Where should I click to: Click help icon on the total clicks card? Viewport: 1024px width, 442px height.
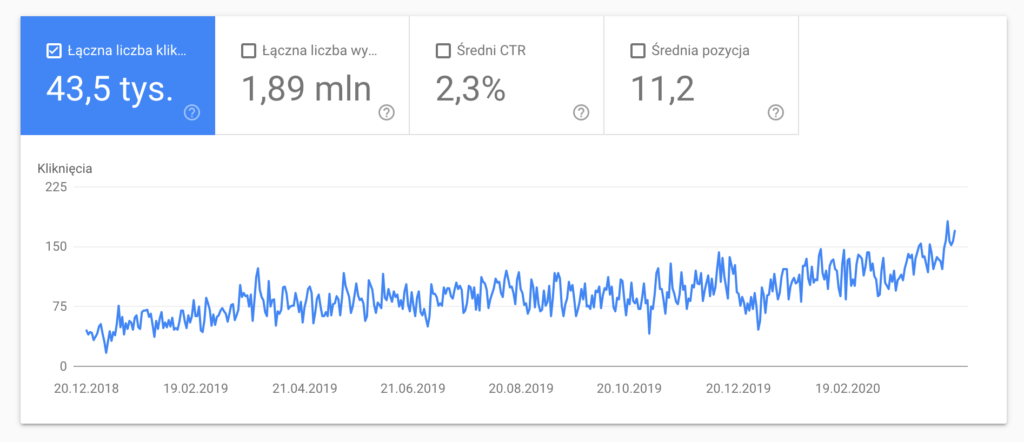(x=193, y=113)
